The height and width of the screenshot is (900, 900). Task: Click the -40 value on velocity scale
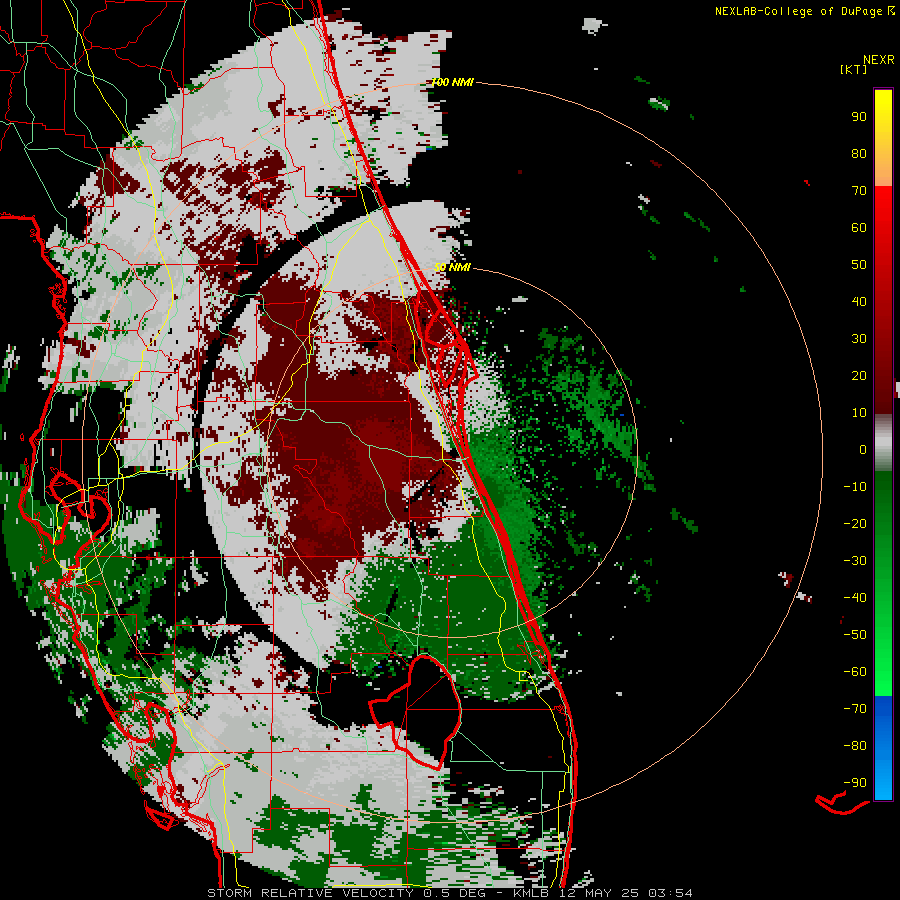[x=855, y=598]
